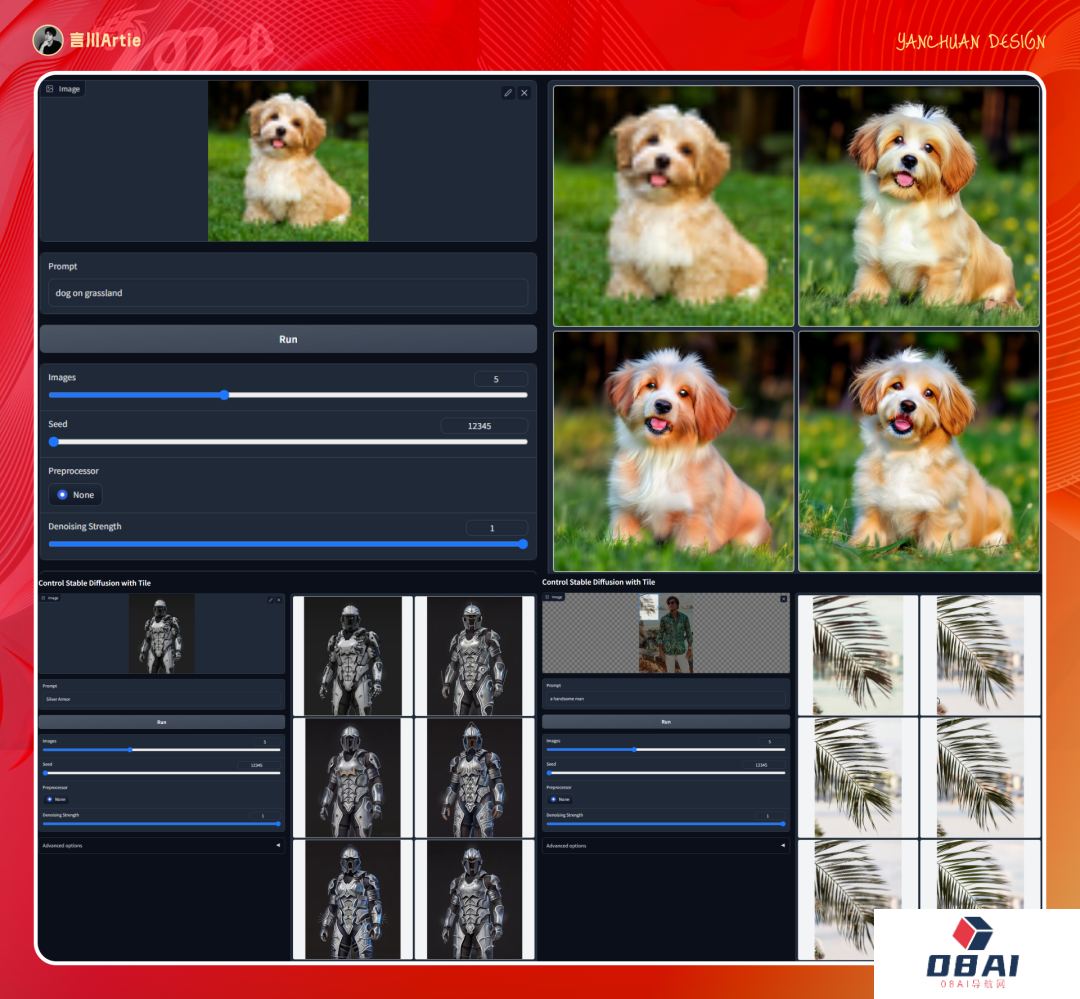1080x999 pixels.
Task: Click Denoising Strength slider in the Silver Armor panel
Action: 161,823
